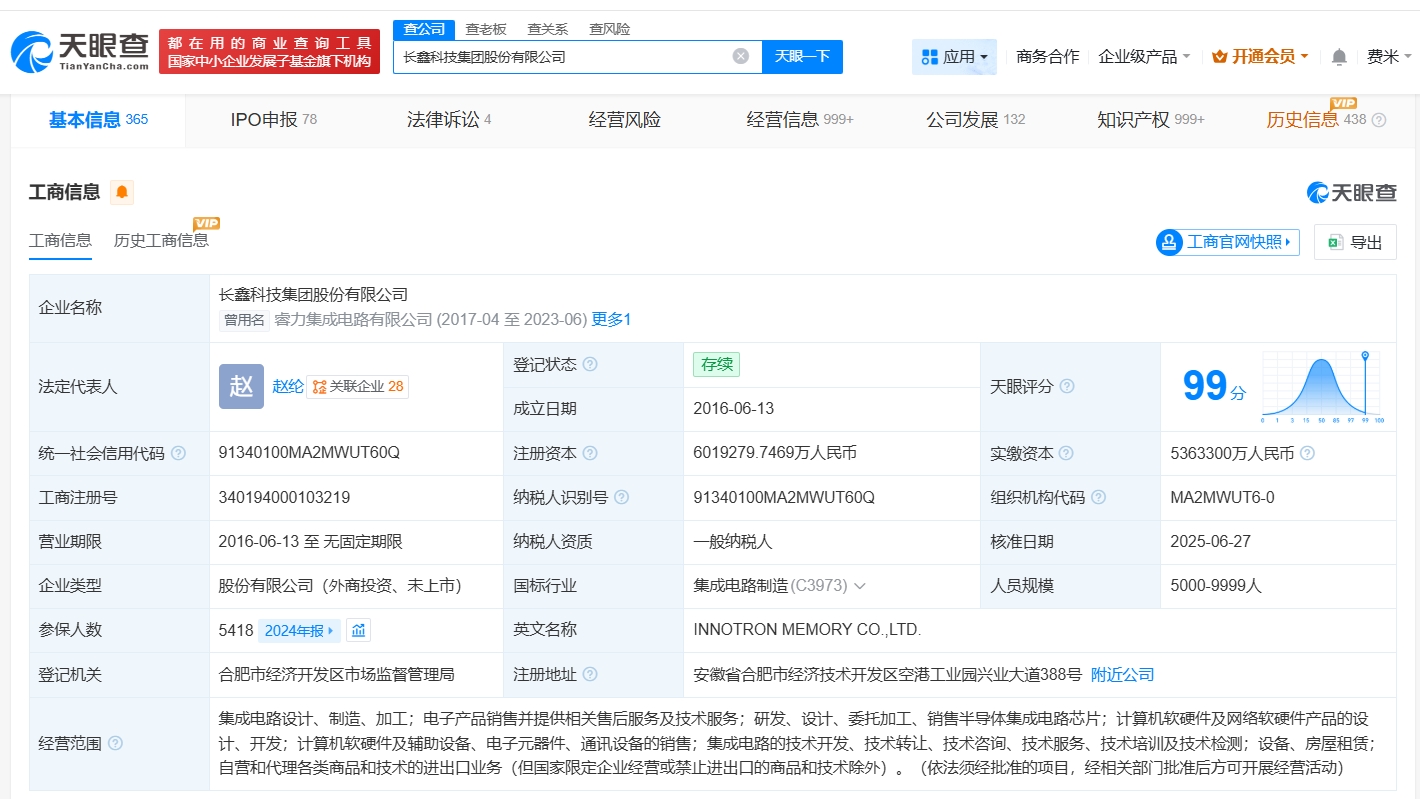Switch to the 经营风险 tab
Viewport: 1420px width, 799px height.
pyautogui.click(x=625, y=120)
